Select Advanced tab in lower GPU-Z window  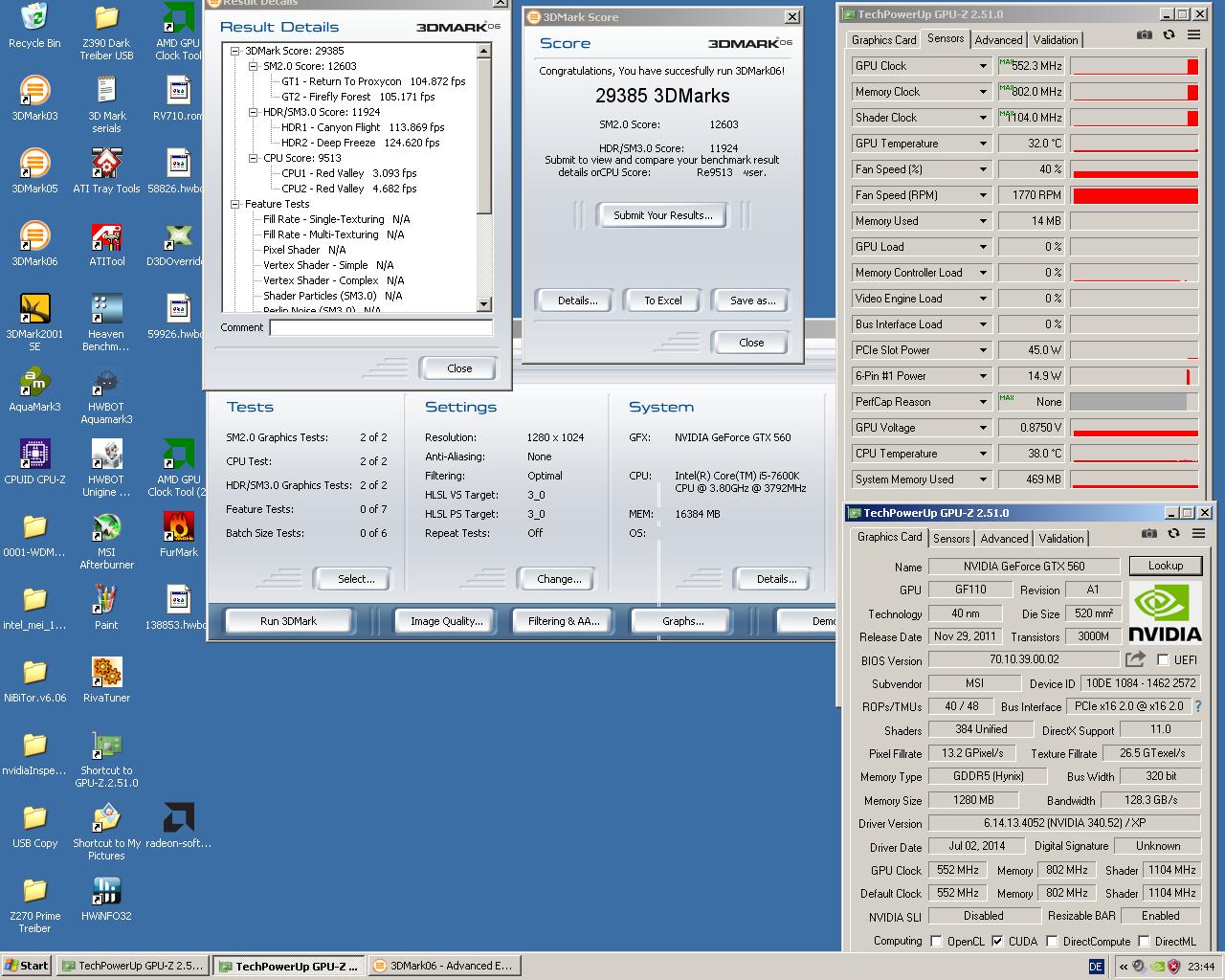click(x=1004, y=539)
